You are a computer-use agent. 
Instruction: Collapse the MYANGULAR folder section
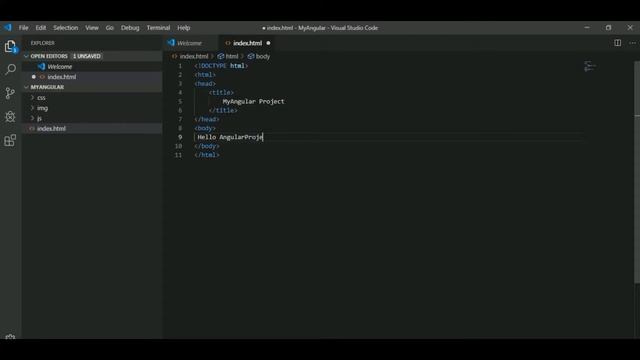click(27, 87)
